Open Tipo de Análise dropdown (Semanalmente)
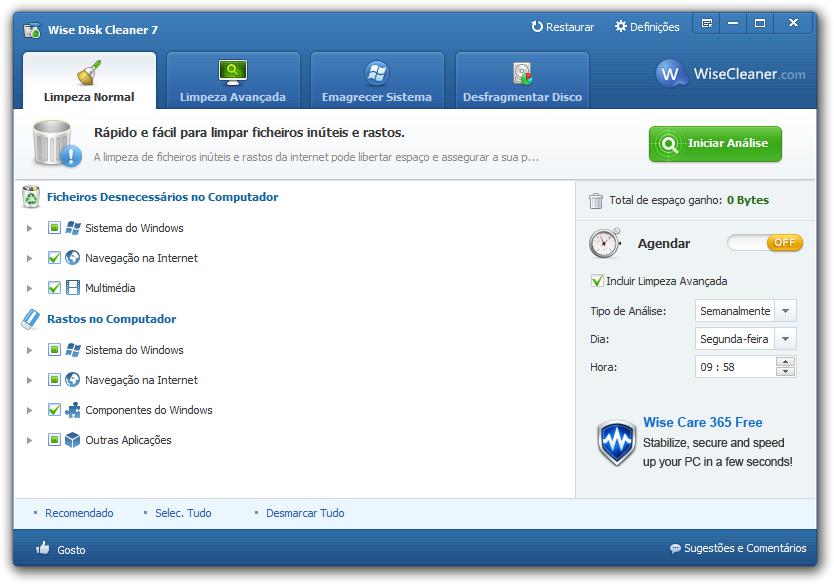The width and height of the screenshot is (834, 585). (x=746, y=311)
